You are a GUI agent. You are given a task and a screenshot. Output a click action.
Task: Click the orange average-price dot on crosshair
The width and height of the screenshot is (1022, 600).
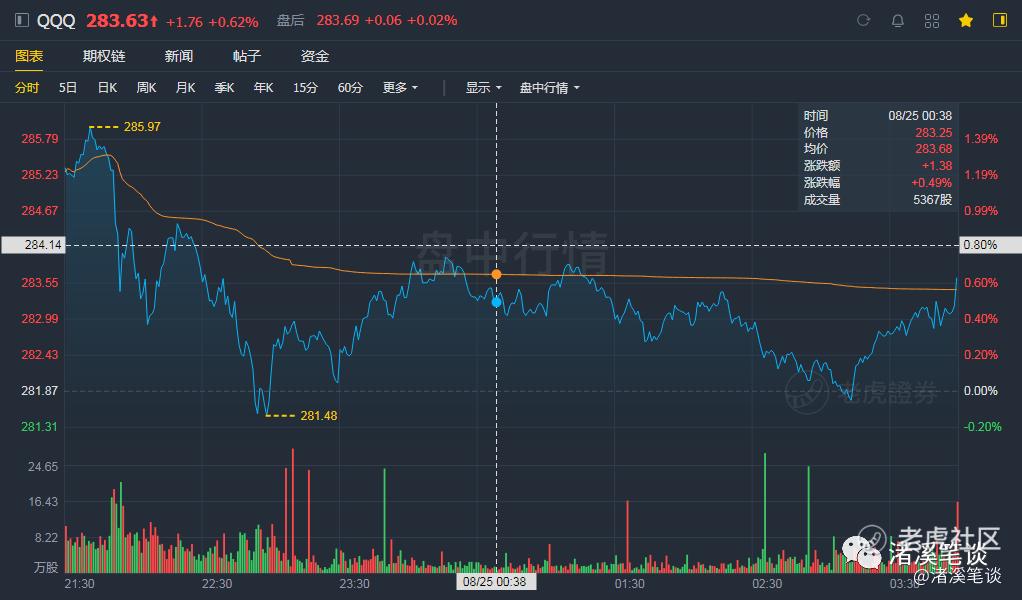(497, 274)
